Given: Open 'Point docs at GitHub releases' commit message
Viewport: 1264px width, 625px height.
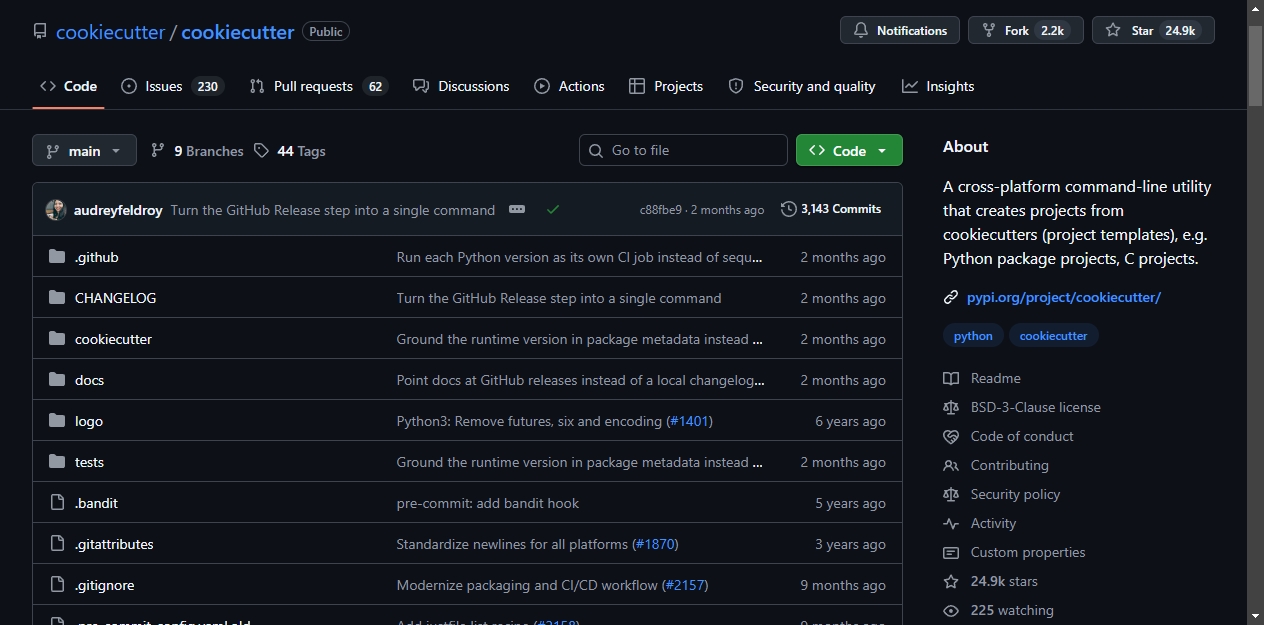Looking at the screenshot, I should point(581,380).
